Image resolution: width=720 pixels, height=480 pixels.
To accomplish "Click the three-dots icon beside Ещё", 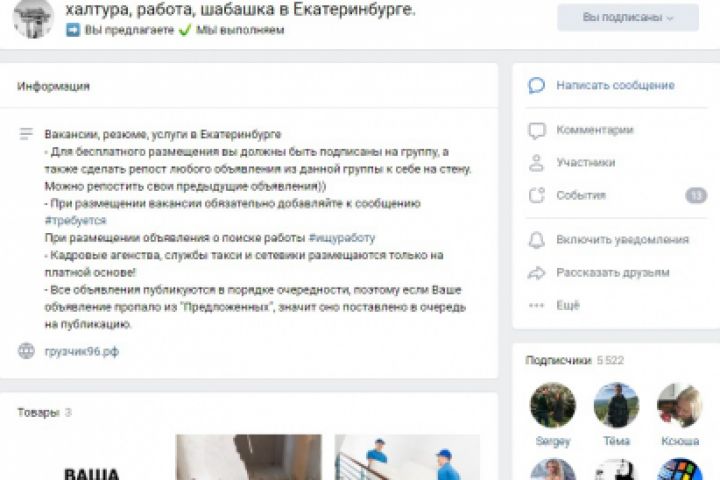I will click(x=536, y=305).
